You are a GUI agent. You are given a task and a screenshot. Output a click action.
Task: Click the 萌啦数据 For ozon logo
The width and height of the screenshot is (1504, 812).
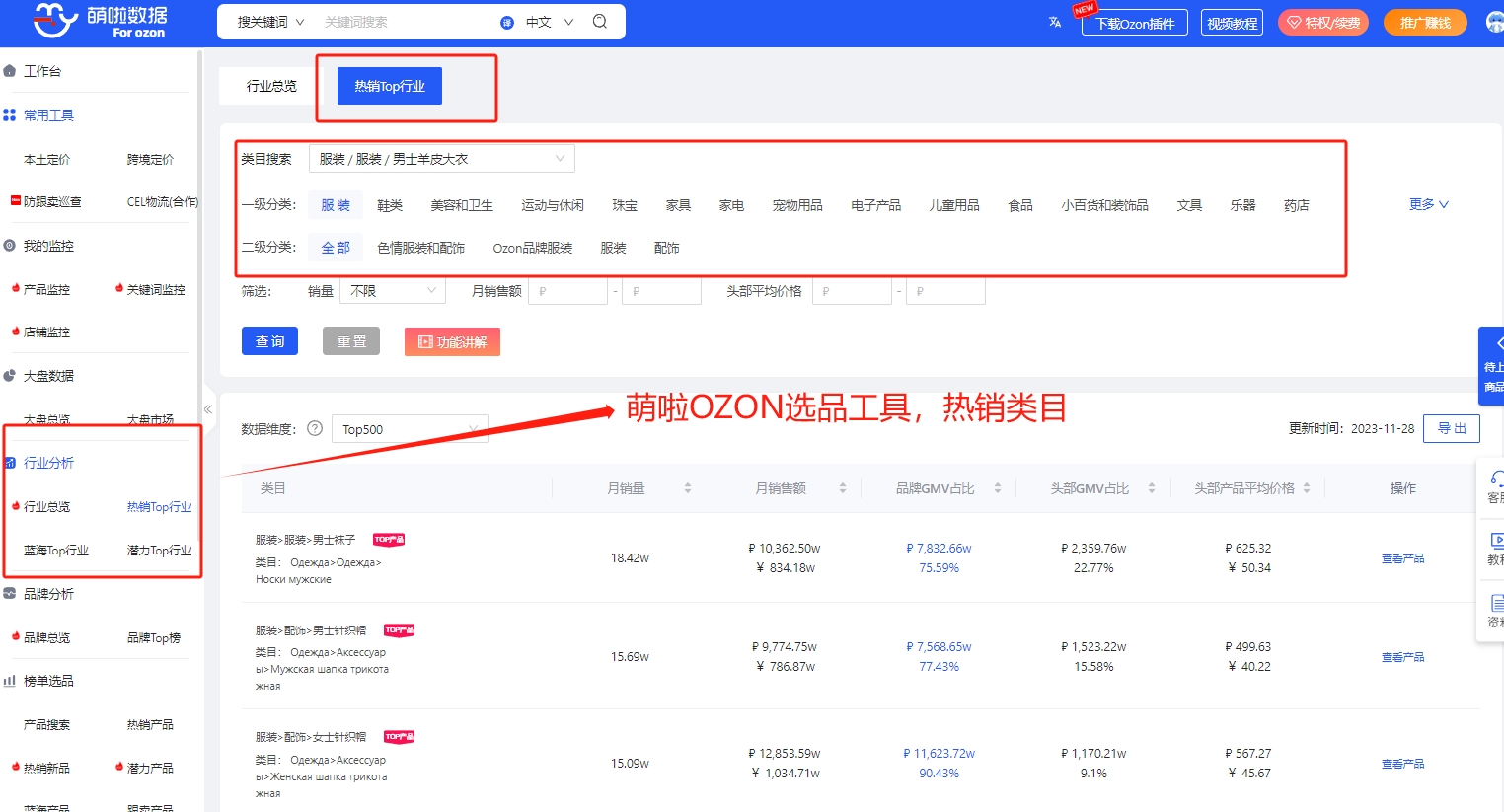tap(100, 21)
